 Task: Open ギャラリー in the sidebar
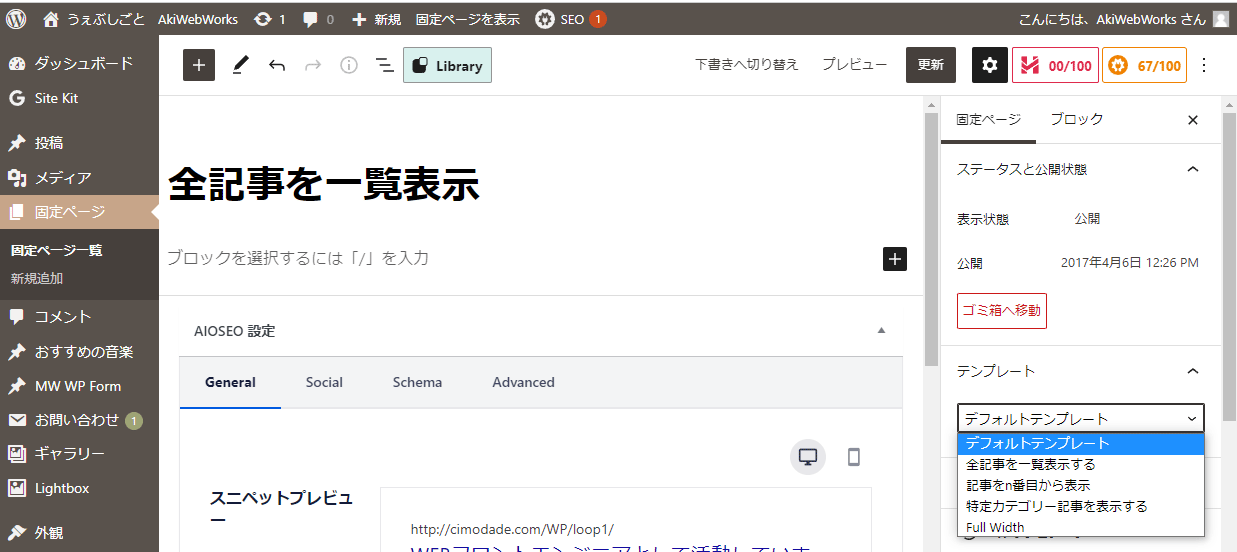[79, 454]
